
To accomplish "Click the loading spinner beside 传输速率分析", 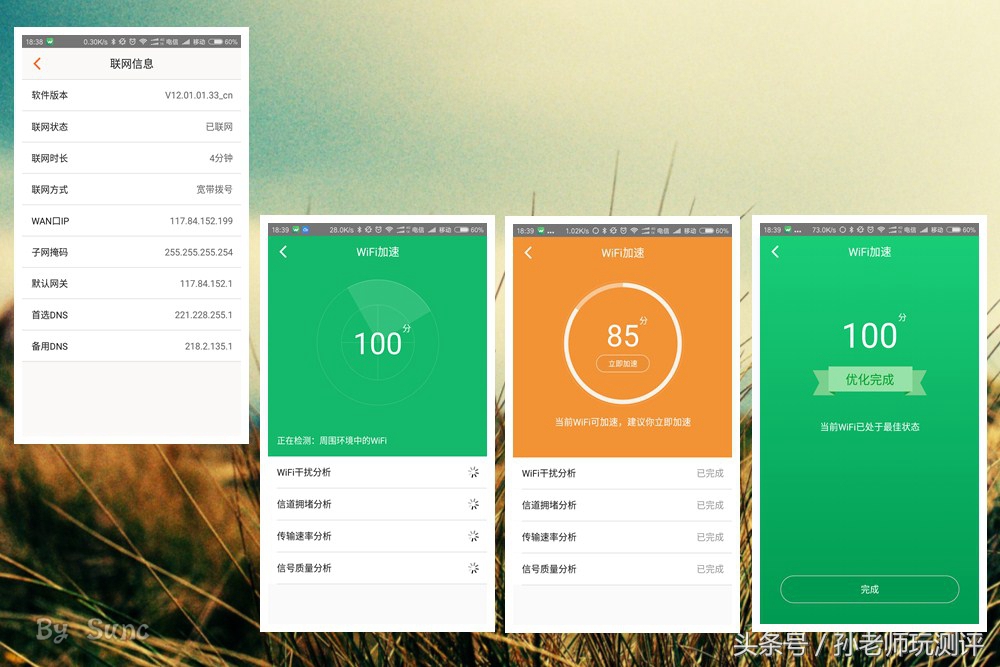I will pyautogui.click(x=473, y=536).
